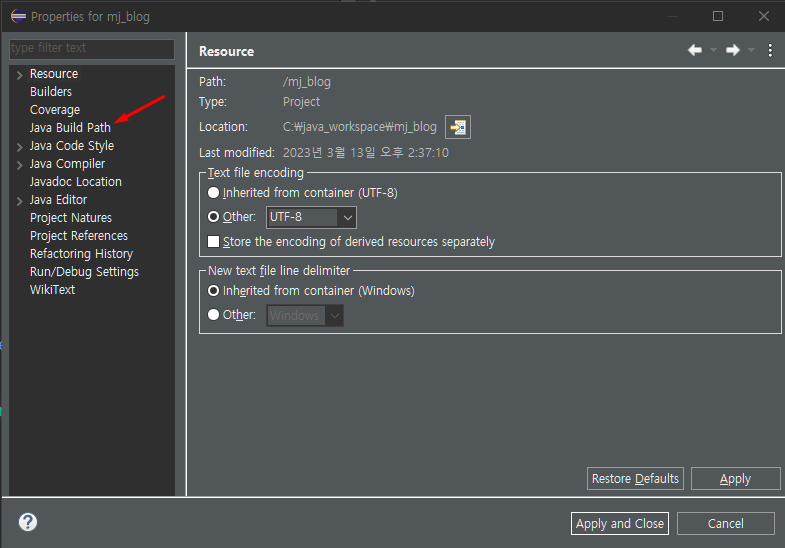This screenshot has width=785, height=548.
Task: Open the help question mark icon
Action: pyautogui.click(x=28, y=522)
